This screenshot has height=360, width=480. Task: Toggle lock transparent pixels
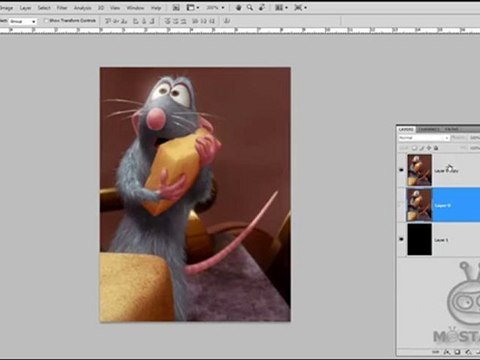(414, 148)
